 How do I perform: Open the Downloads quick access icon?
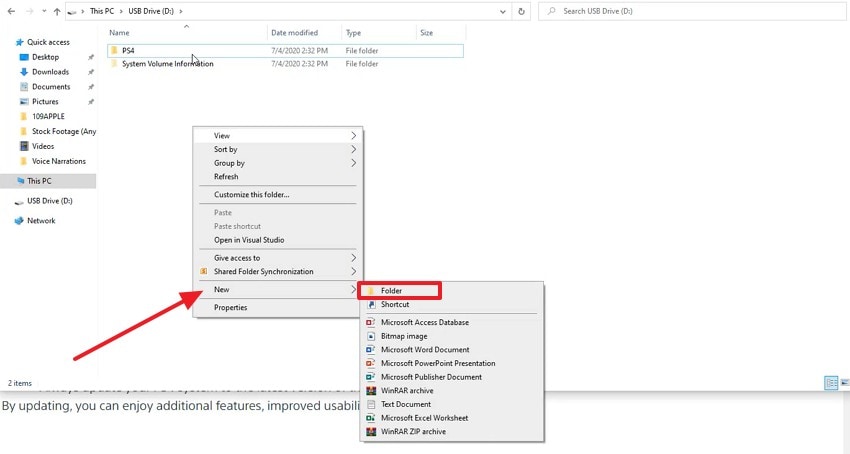(x=23, y=72)
